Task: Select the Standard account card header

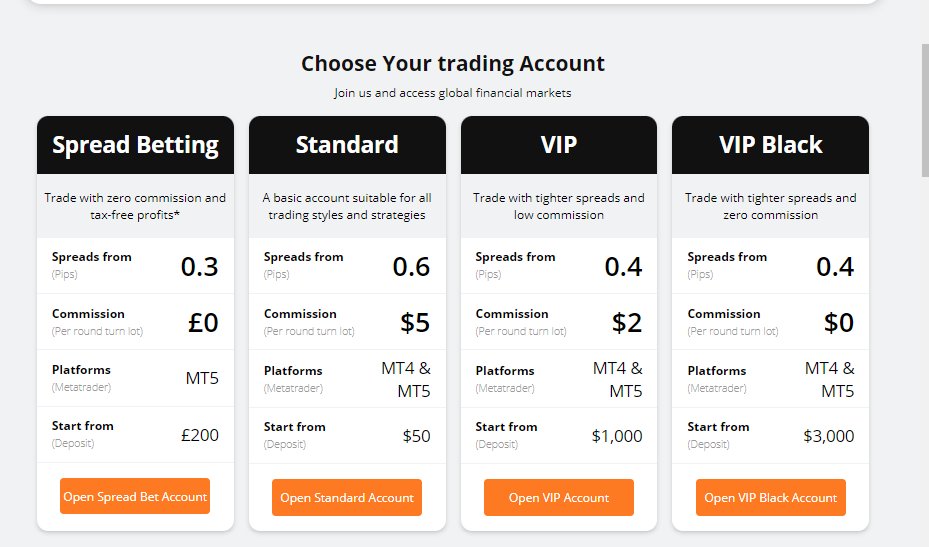Action: (347, 145)
